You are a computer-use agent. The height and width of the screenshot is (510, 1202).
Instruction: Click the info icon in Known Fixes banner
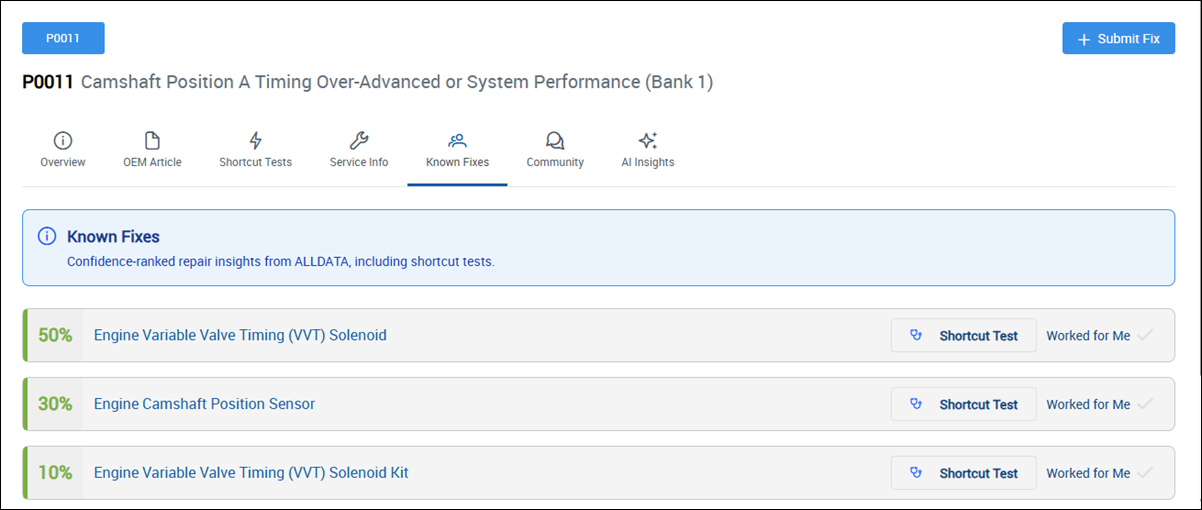pos(46,236)
